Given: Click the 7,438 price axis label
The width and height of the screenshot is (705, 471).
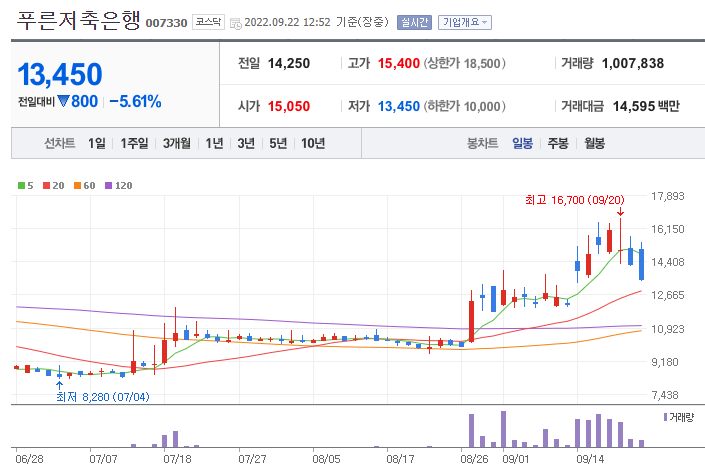Looking at the screenshot, I should click(665, 395).
